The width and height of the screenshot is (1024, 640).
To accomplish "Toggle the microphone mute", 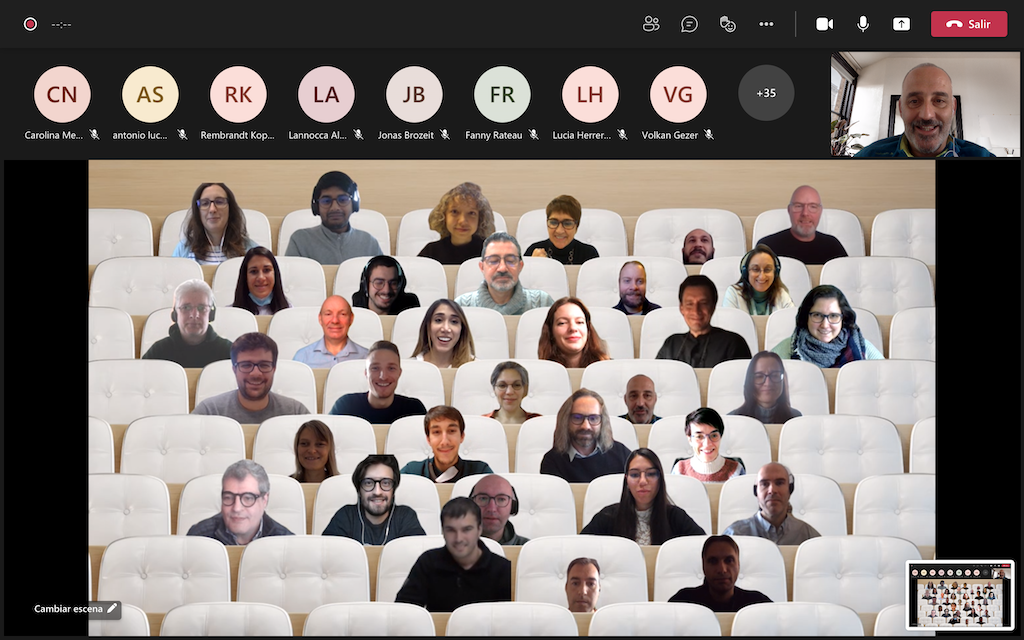I will click(x=863, y=24).
